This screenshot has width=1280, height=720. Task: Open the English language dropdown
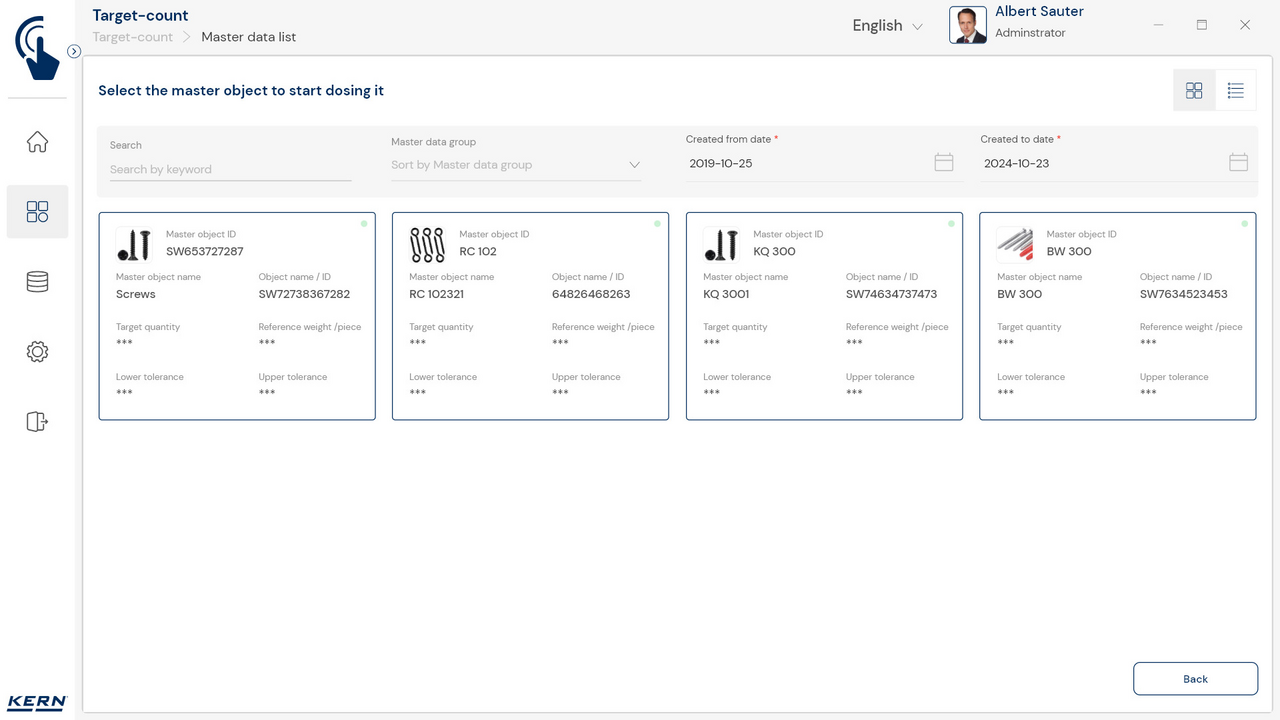[887, 26]
